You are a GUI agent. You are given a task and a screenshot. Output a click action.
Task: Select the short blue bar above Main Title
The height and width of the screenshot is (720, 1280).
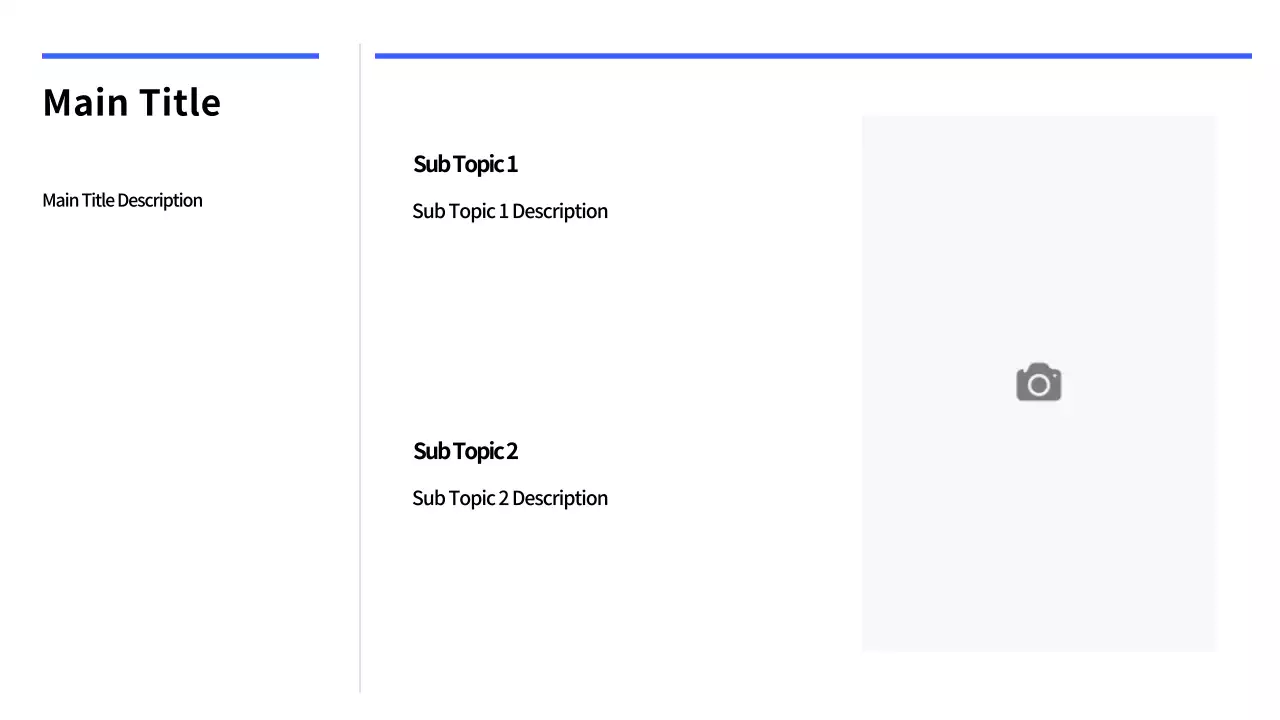click(x=180, y=56)
